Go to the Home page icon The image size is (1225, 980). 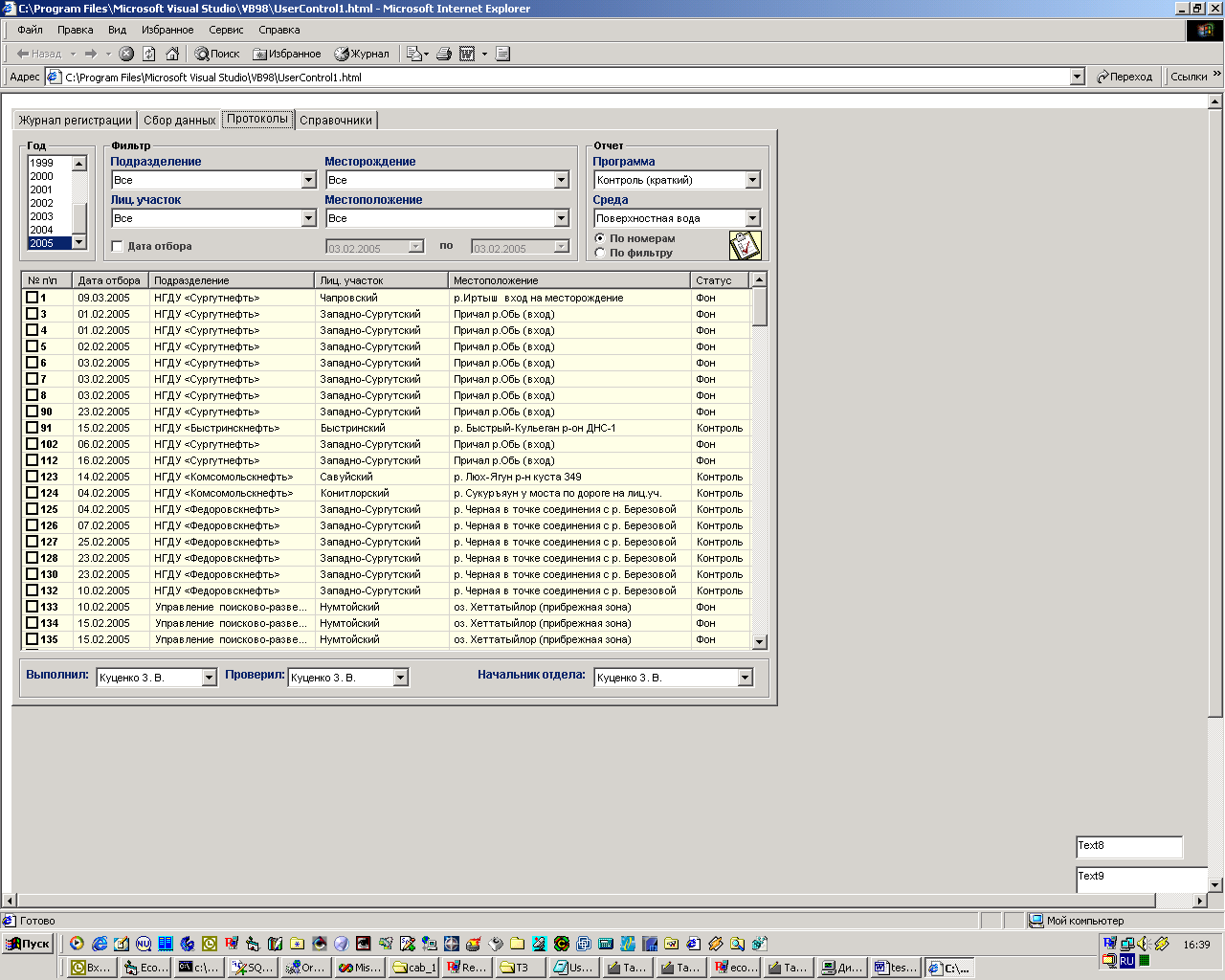[172, 54]
